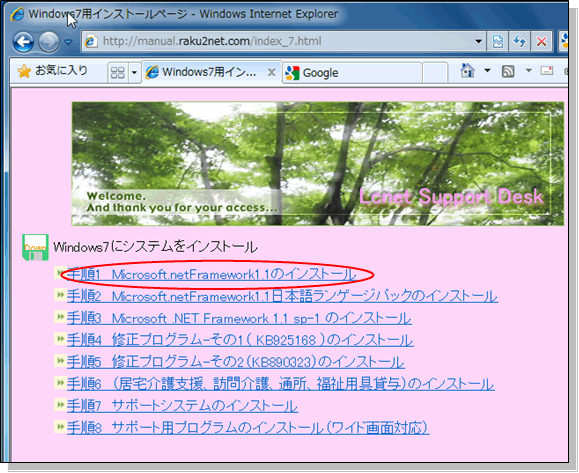Click the RSS feeds icon
The height and width of the screenshot is (473, 579).
click(x=508, y=71)
